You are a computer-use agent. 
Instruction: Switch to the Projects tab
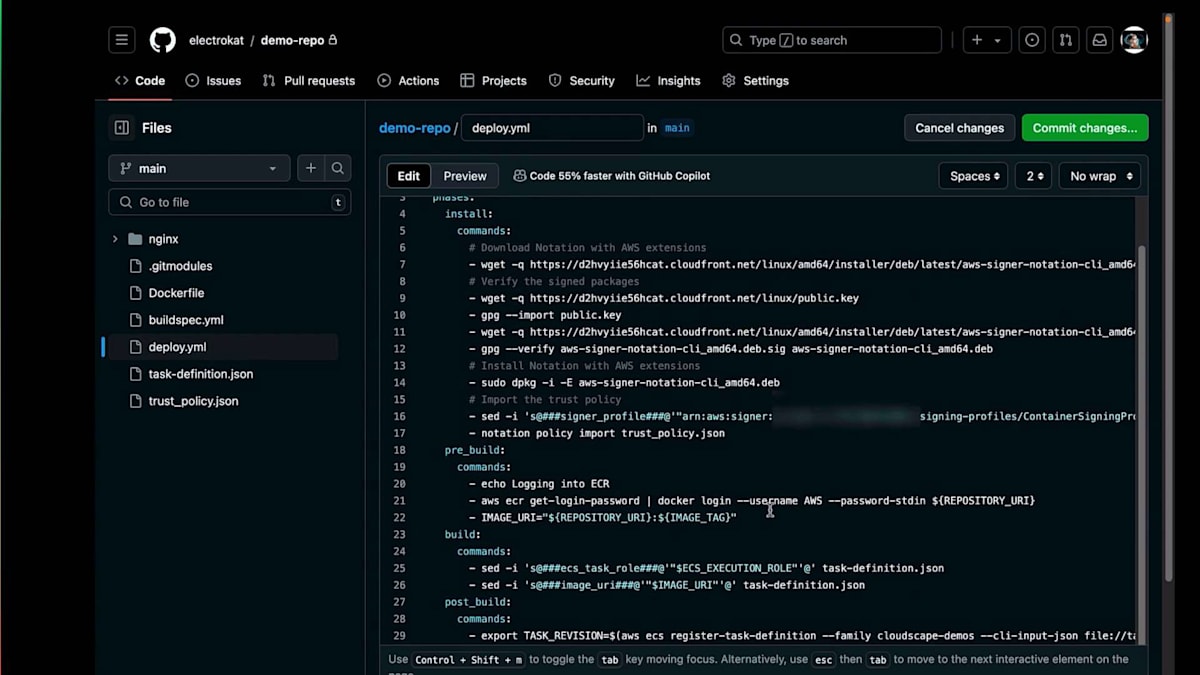pyautogui.click(x=494, y=81)
